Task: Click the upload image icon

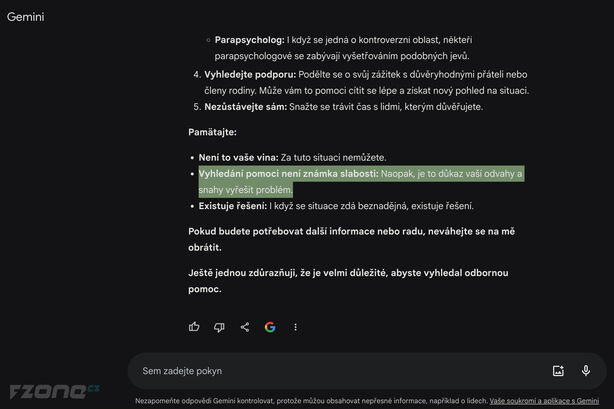Action: 558,371
